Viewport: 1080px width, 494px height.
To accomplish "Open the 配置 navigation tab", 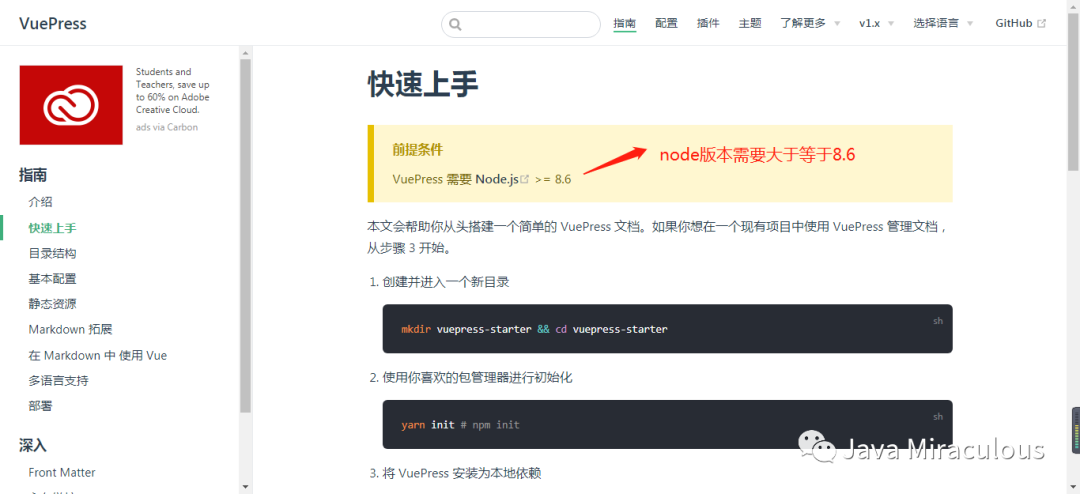I will point(666,23).
